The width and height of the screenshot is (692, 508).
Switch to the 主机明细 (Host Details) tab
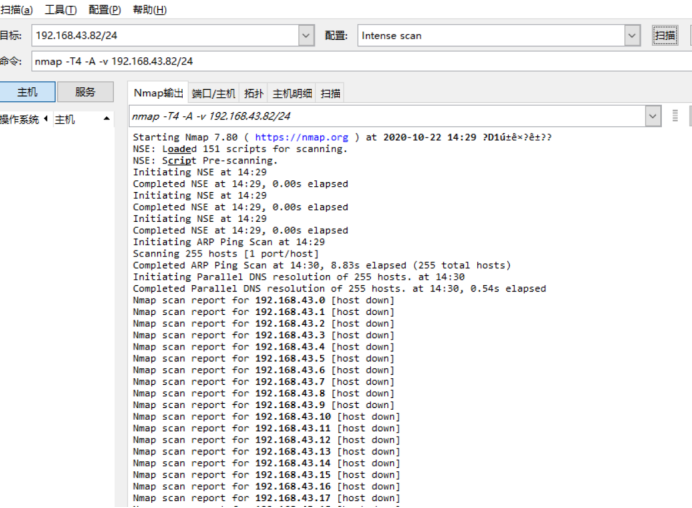click(x=292, y=93)
